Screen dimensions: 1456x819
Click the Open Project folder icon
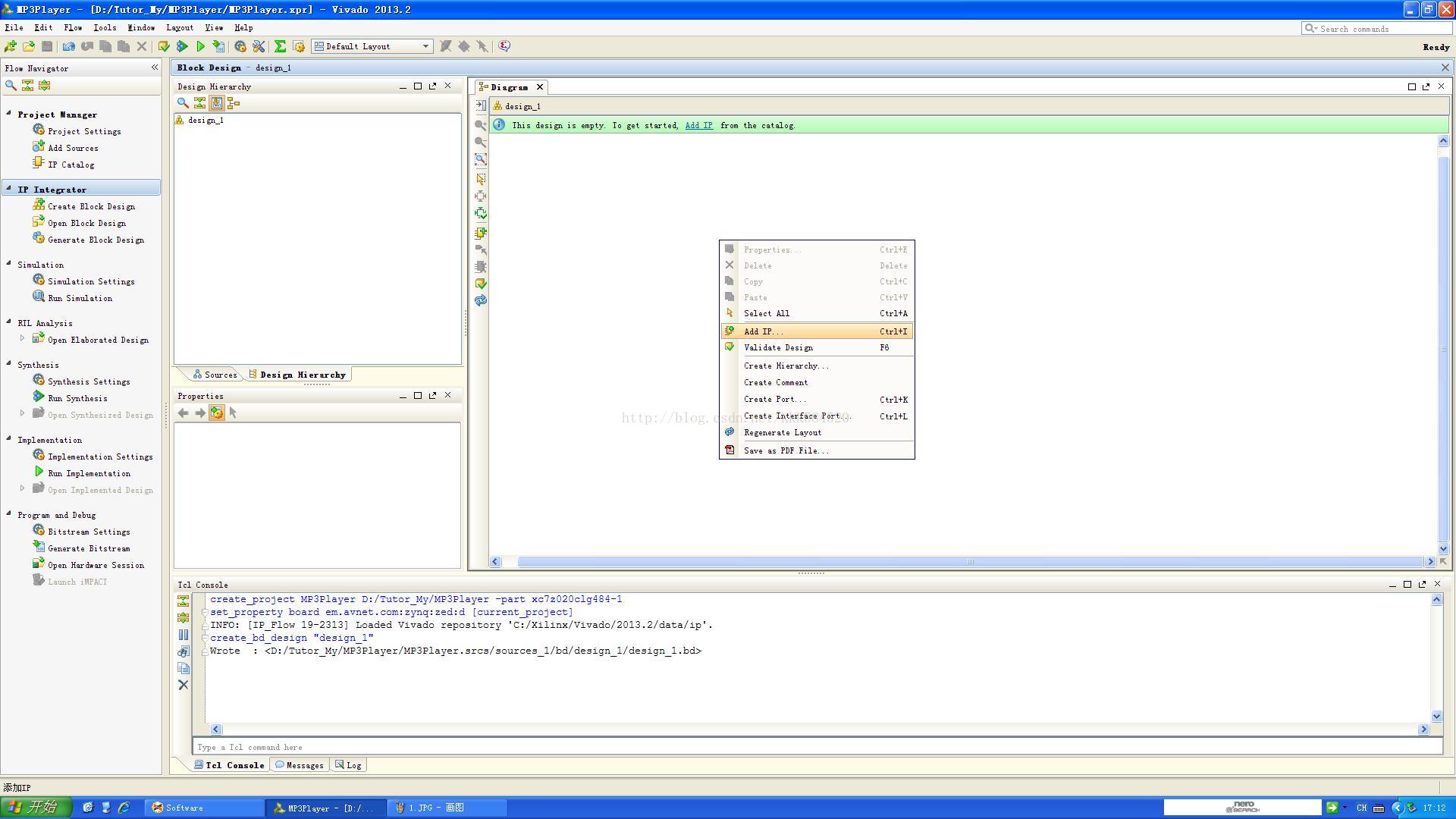29,46
